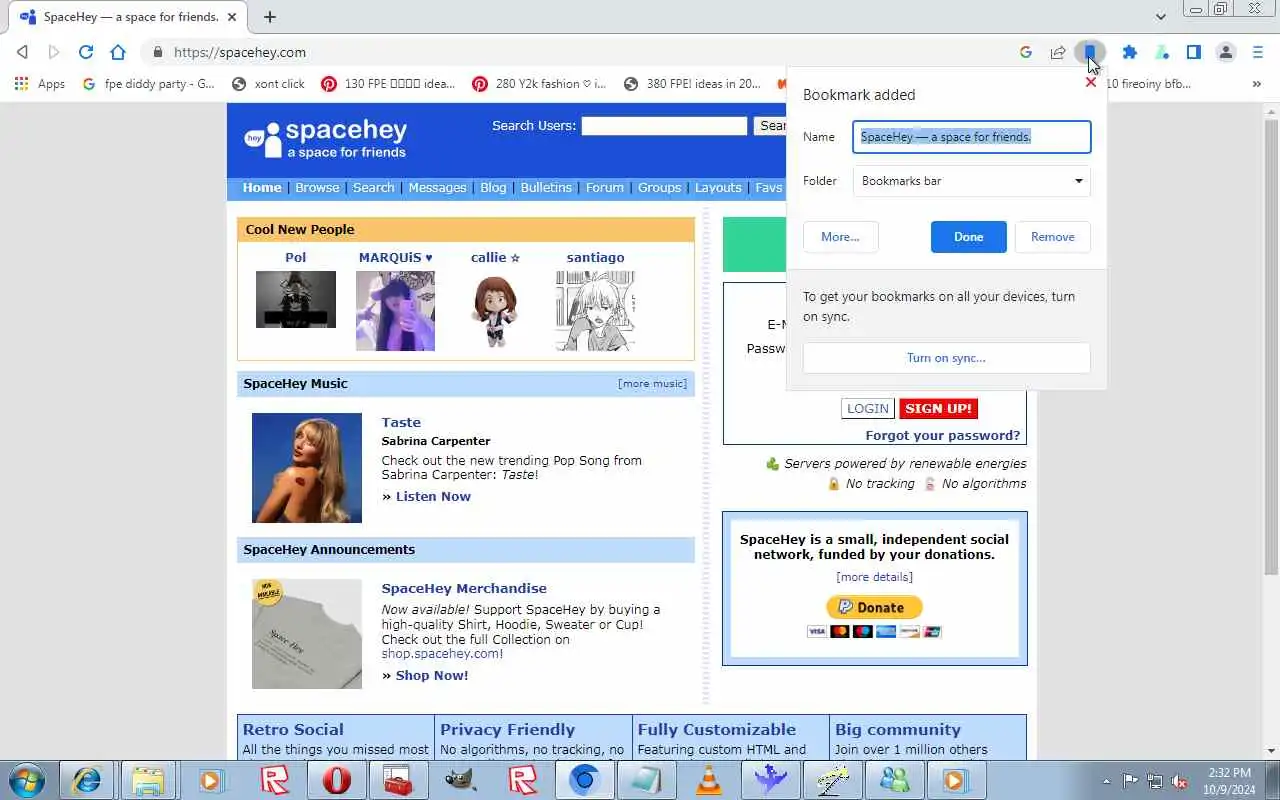Click the Remove button
The image size is (1280, 800).
(1053, 237)
